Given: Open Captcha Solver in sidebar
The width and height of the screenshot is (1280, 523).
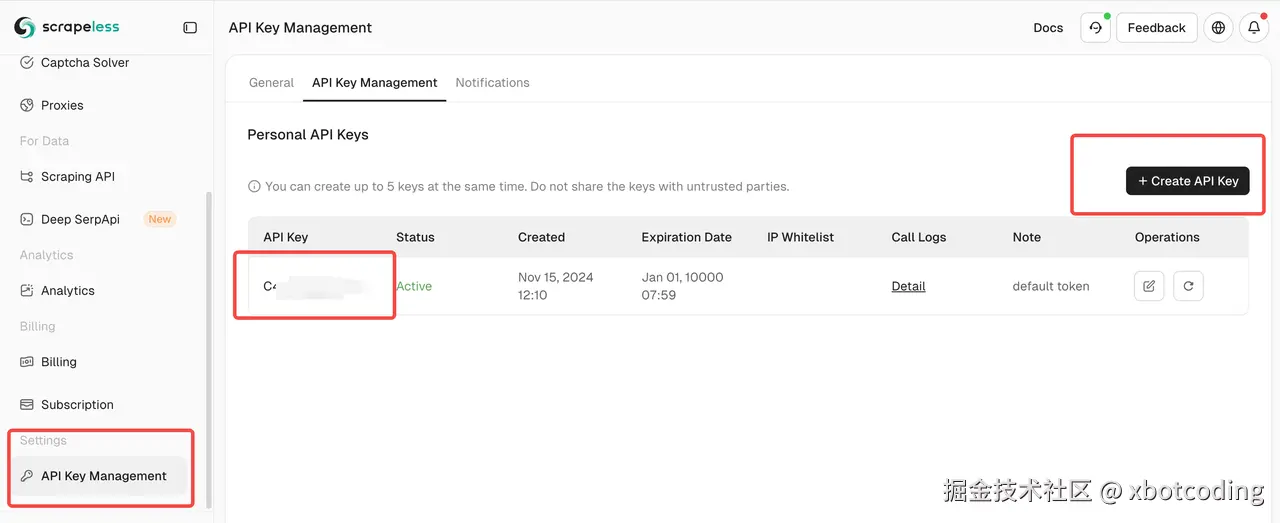Looking at the screenshot, I should pyautogui.click(x=84, y=62).
